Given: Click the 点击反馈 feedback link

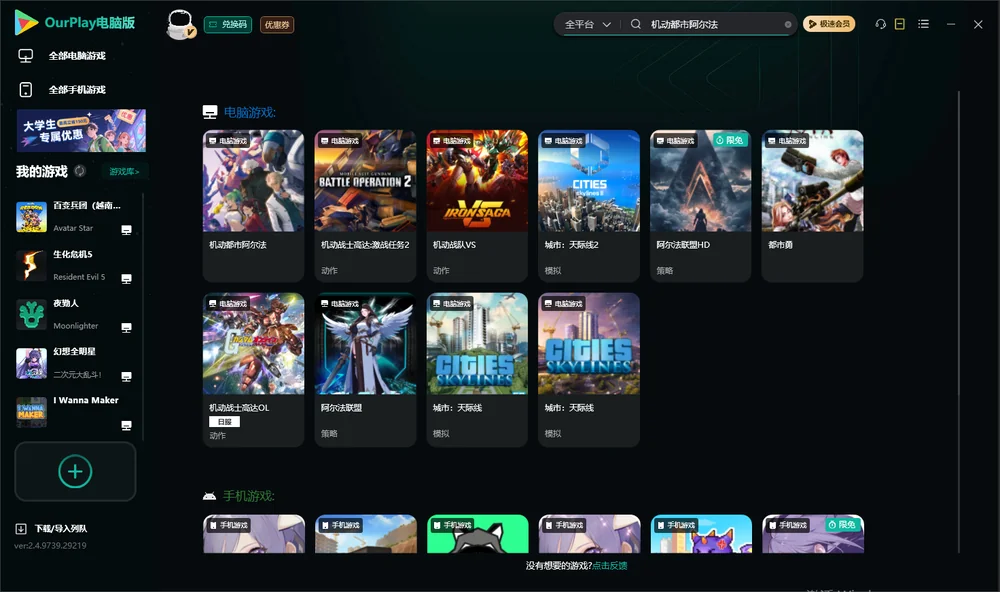Looking at the screenshot, I should click(x=610, y=565).
